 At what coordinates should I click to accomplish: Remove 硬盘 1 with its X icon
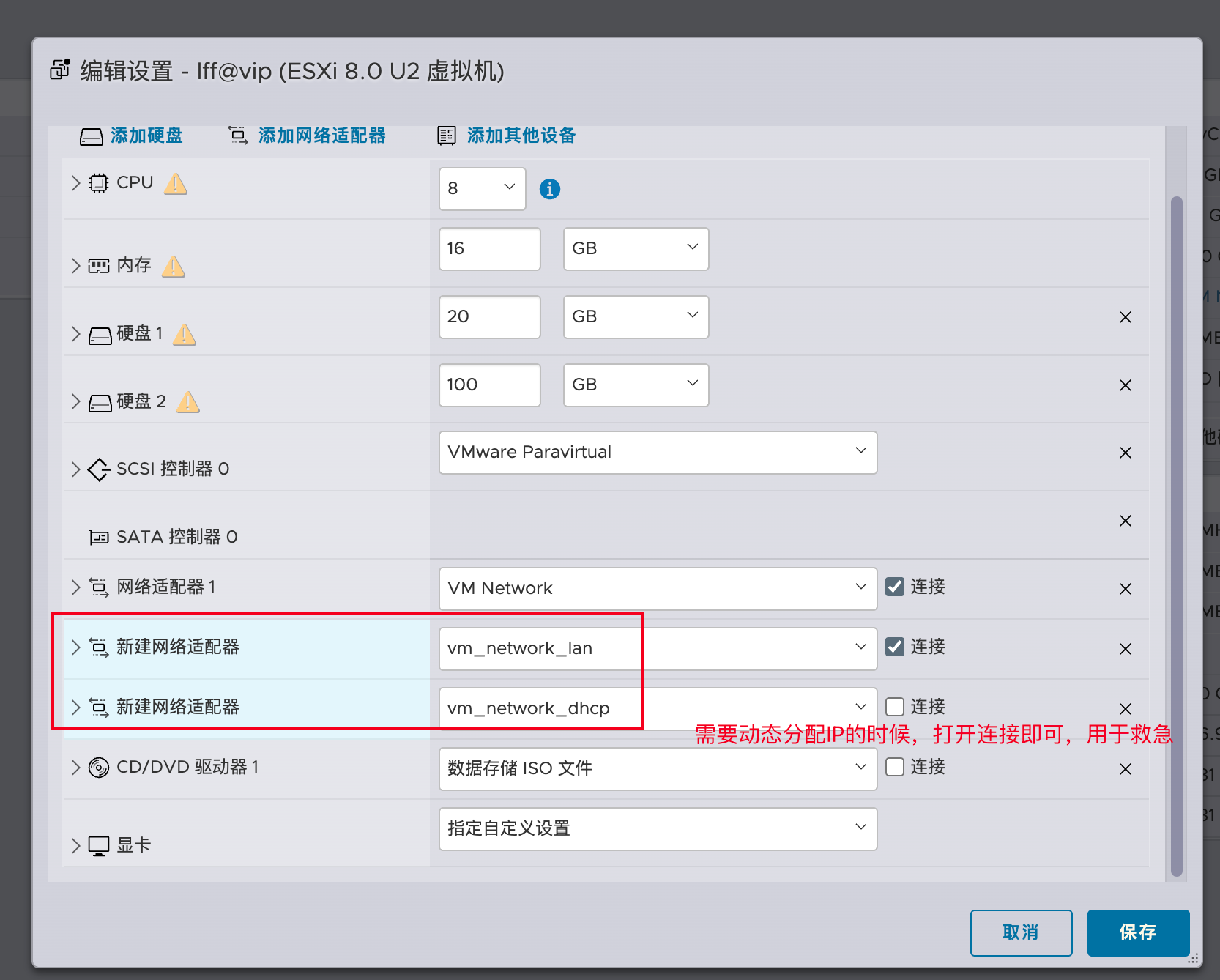click(1125, 317)
